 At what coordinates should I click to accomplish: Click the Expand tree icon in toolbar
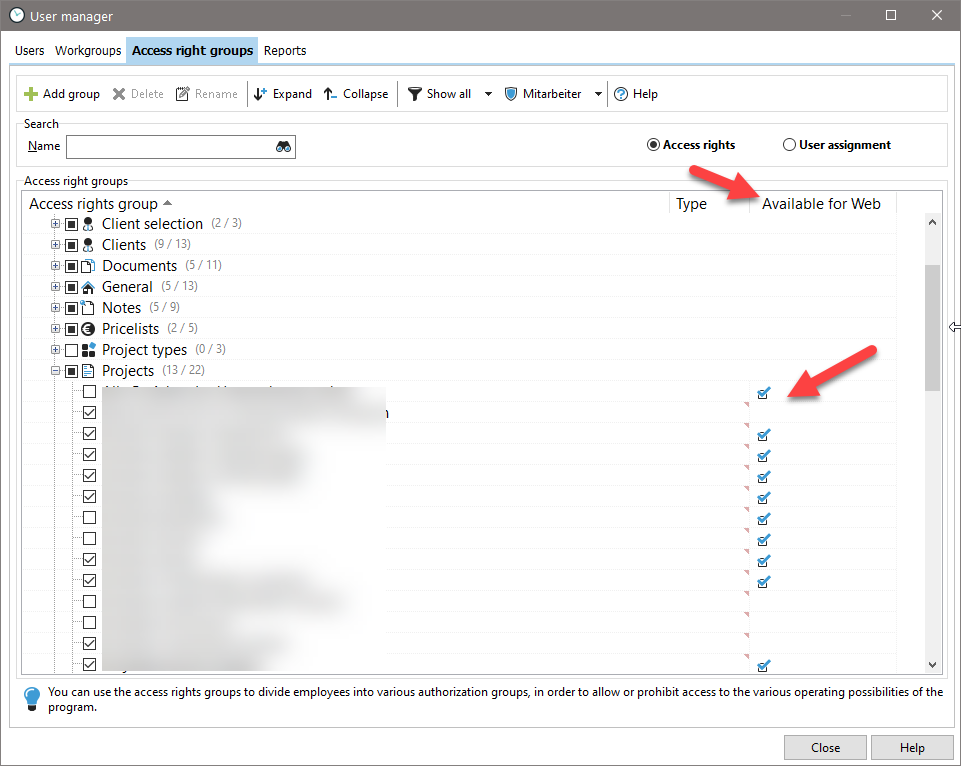(x=261, y=94)
